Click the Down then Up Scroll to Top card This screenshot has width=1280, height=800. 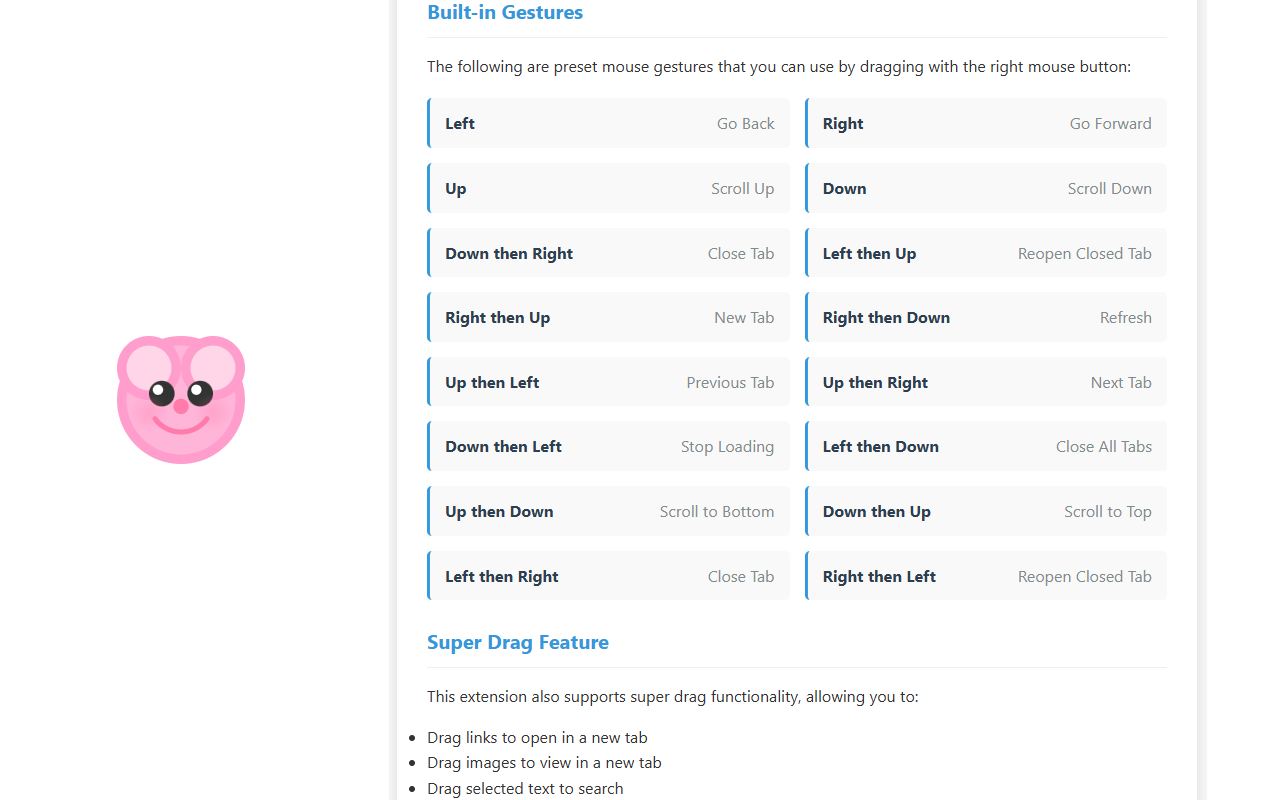(986, 511)
